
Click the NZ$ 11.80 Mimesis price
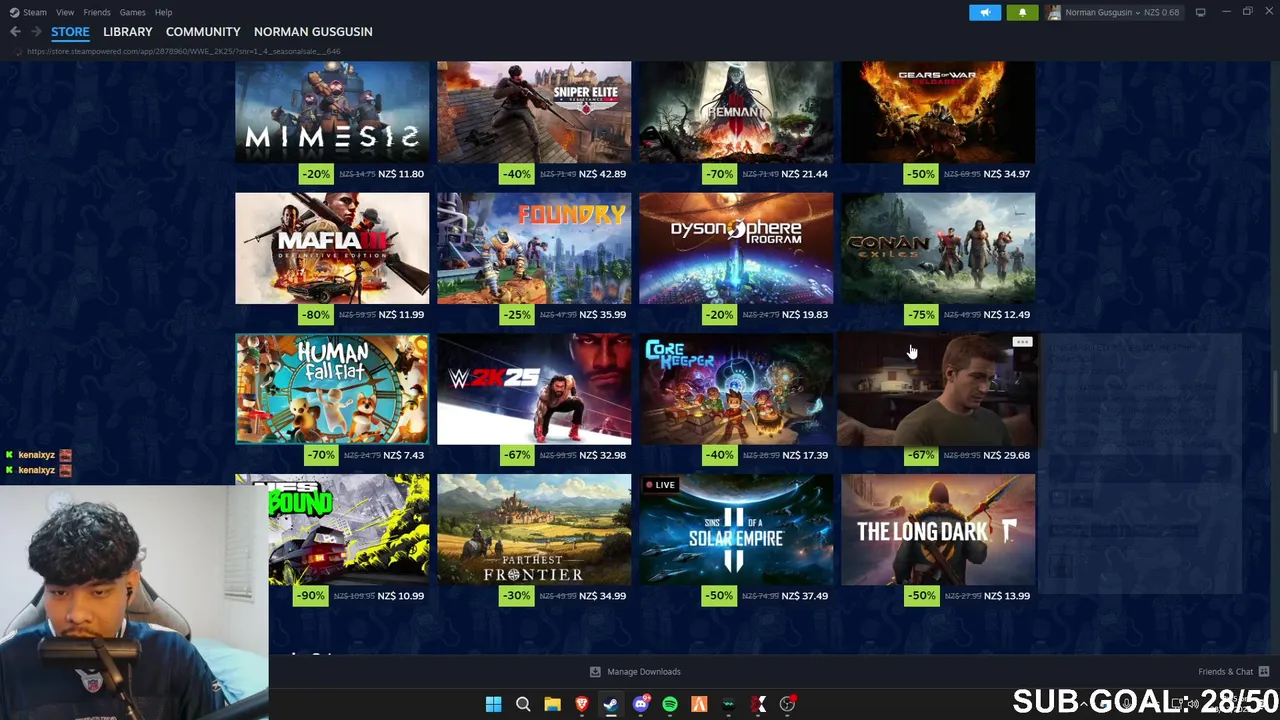pos(401,174)
